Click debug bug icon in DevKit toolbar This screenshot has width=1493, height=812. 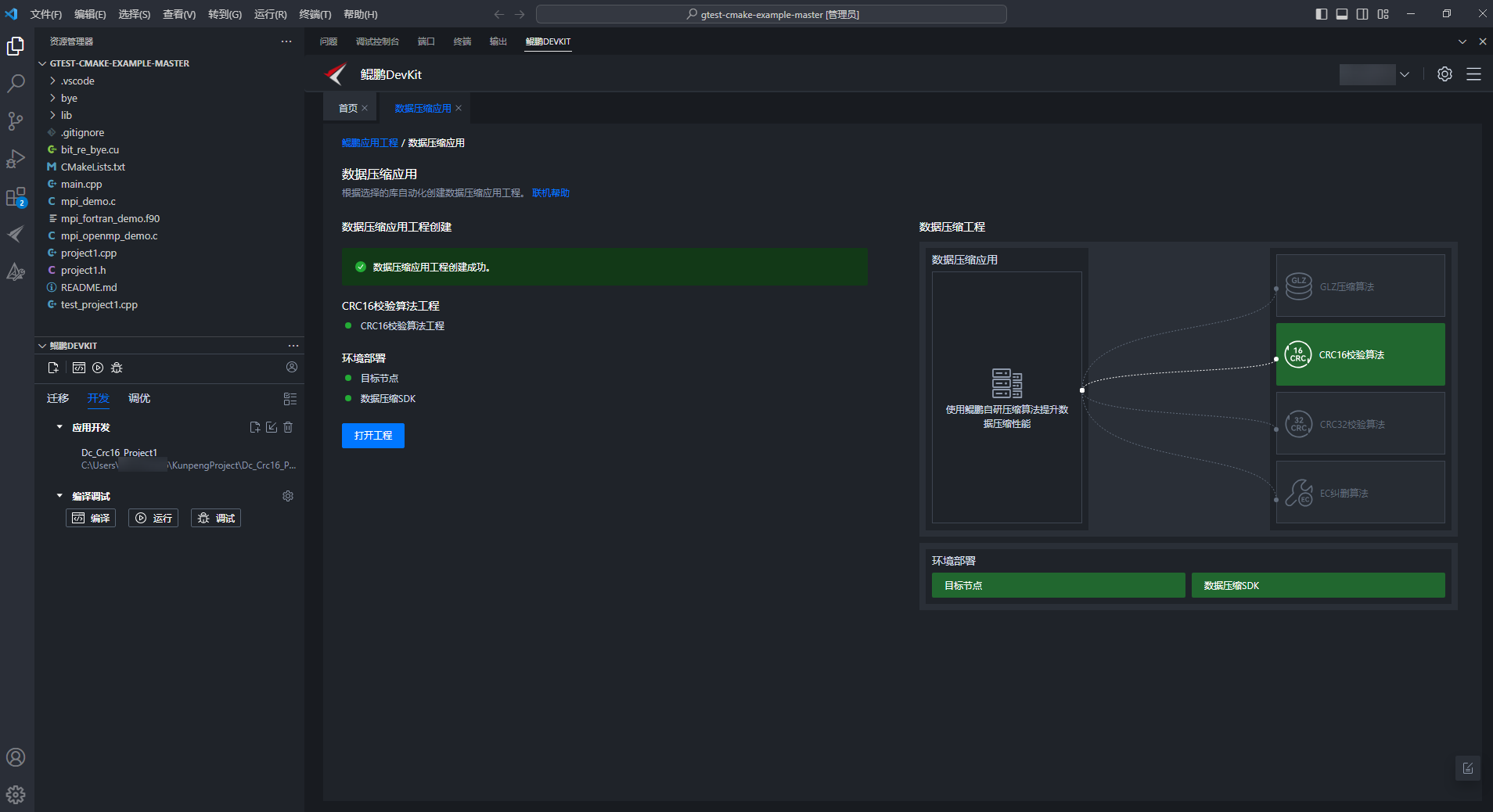coord(117,368)
